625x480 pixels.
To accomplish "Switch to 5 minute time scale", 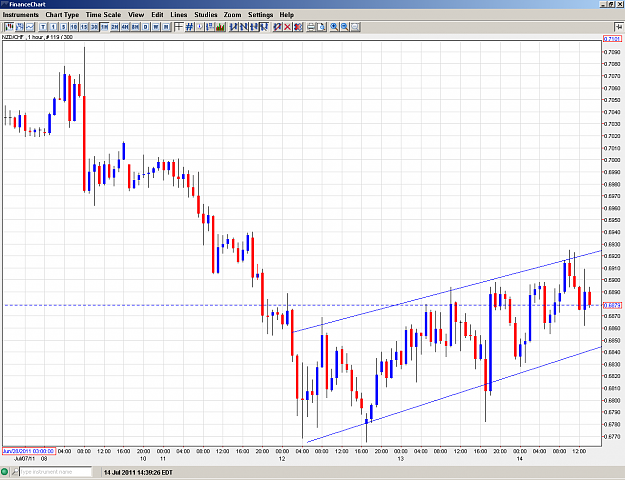I will [63, 27].
